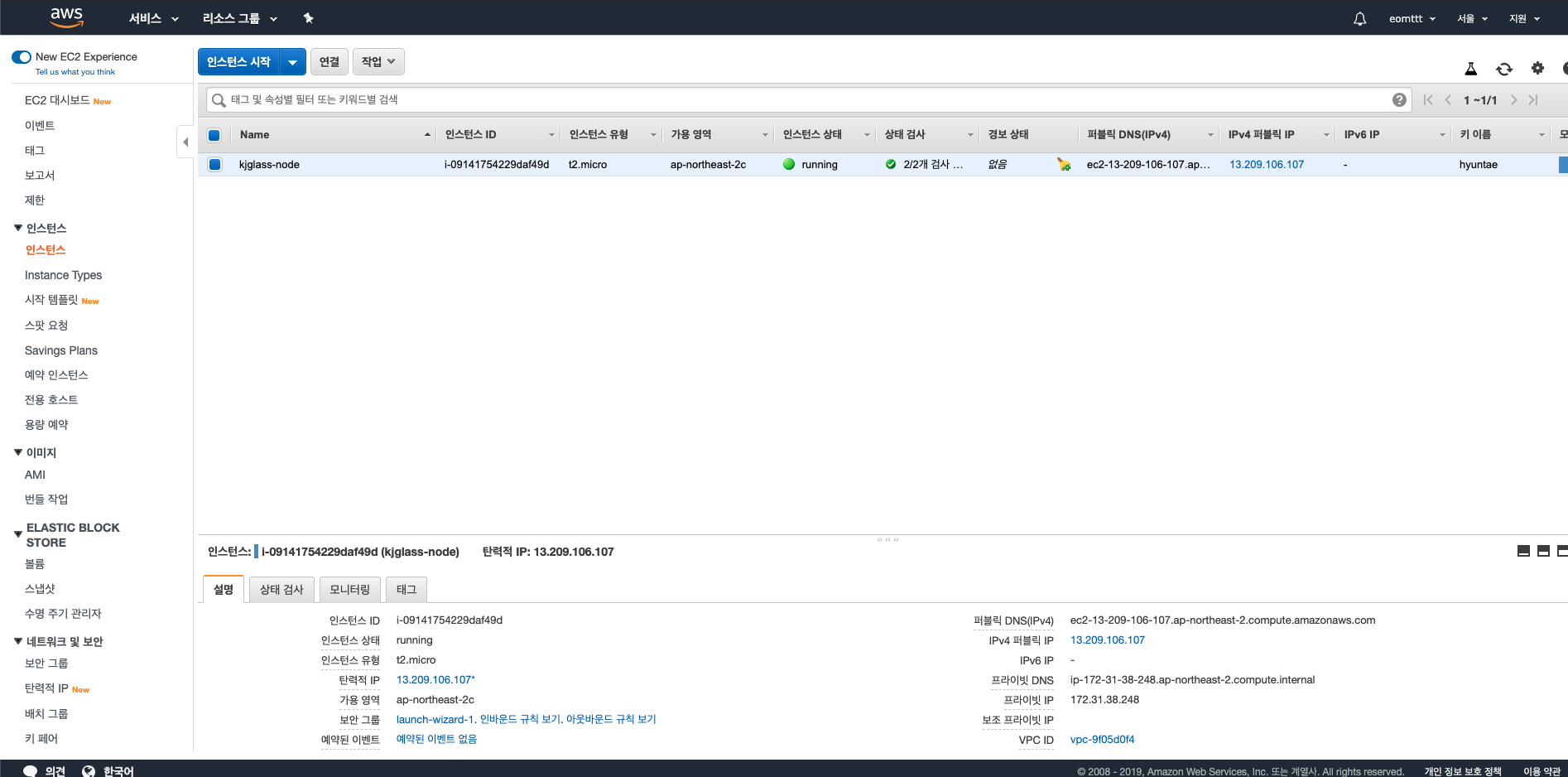Click 개인 정보 보호 정책 footer link
Screen dimensions: 1568x777
coord(1463,771)
